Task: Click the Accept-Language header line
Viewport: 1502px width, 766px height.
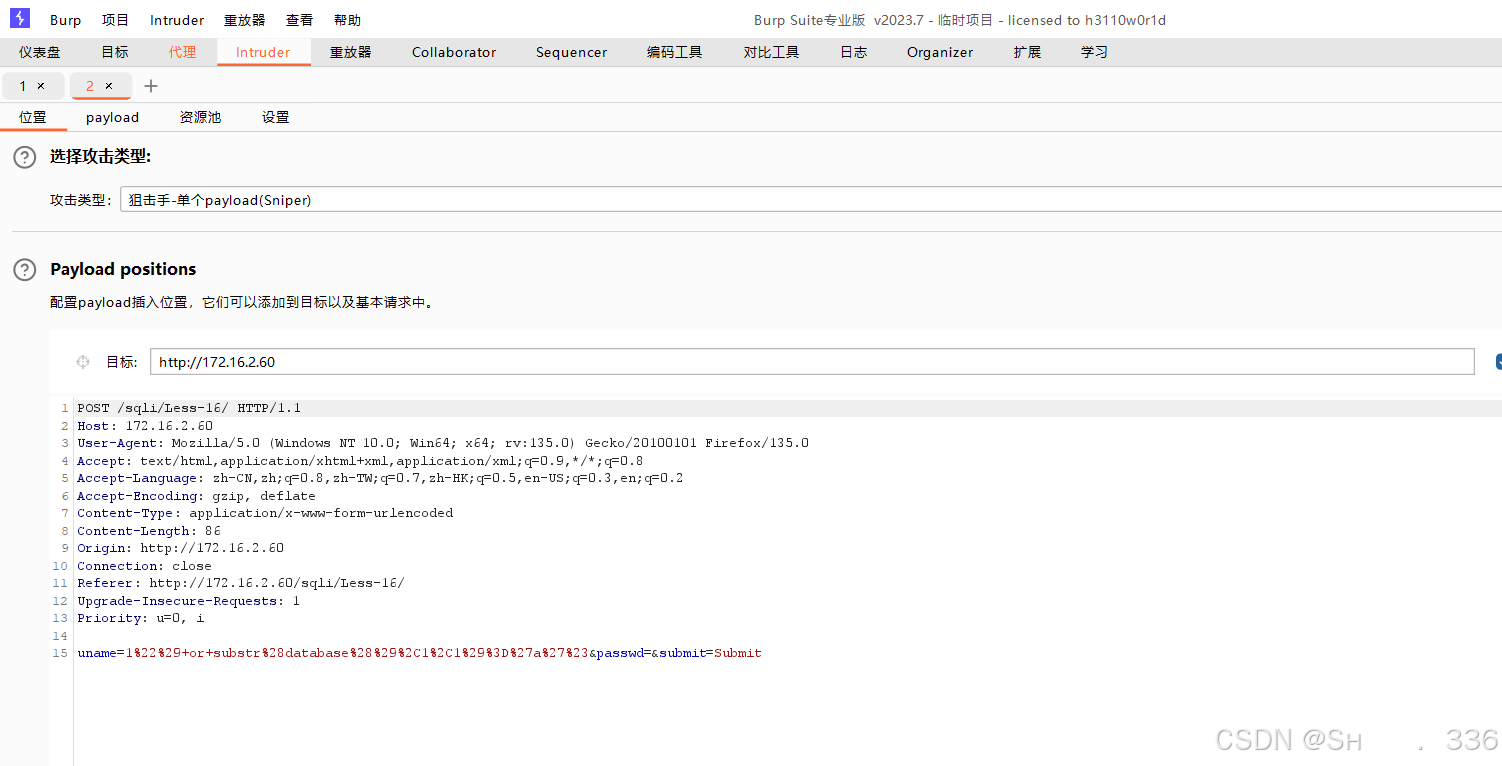Action: (380, 478)
